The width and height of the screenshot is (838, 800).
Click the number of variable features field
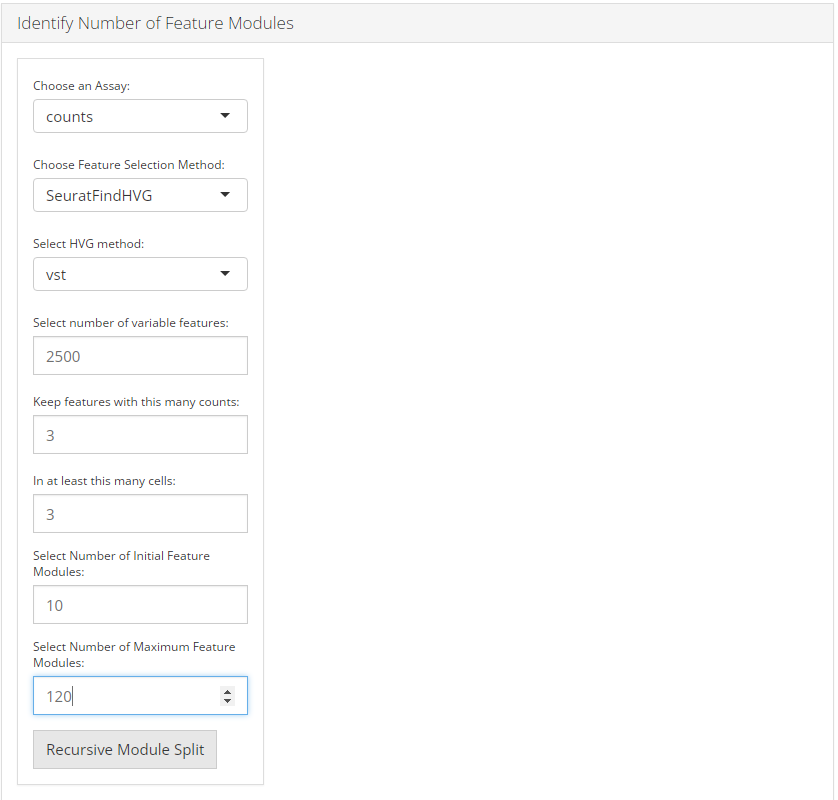click(140, 356)
